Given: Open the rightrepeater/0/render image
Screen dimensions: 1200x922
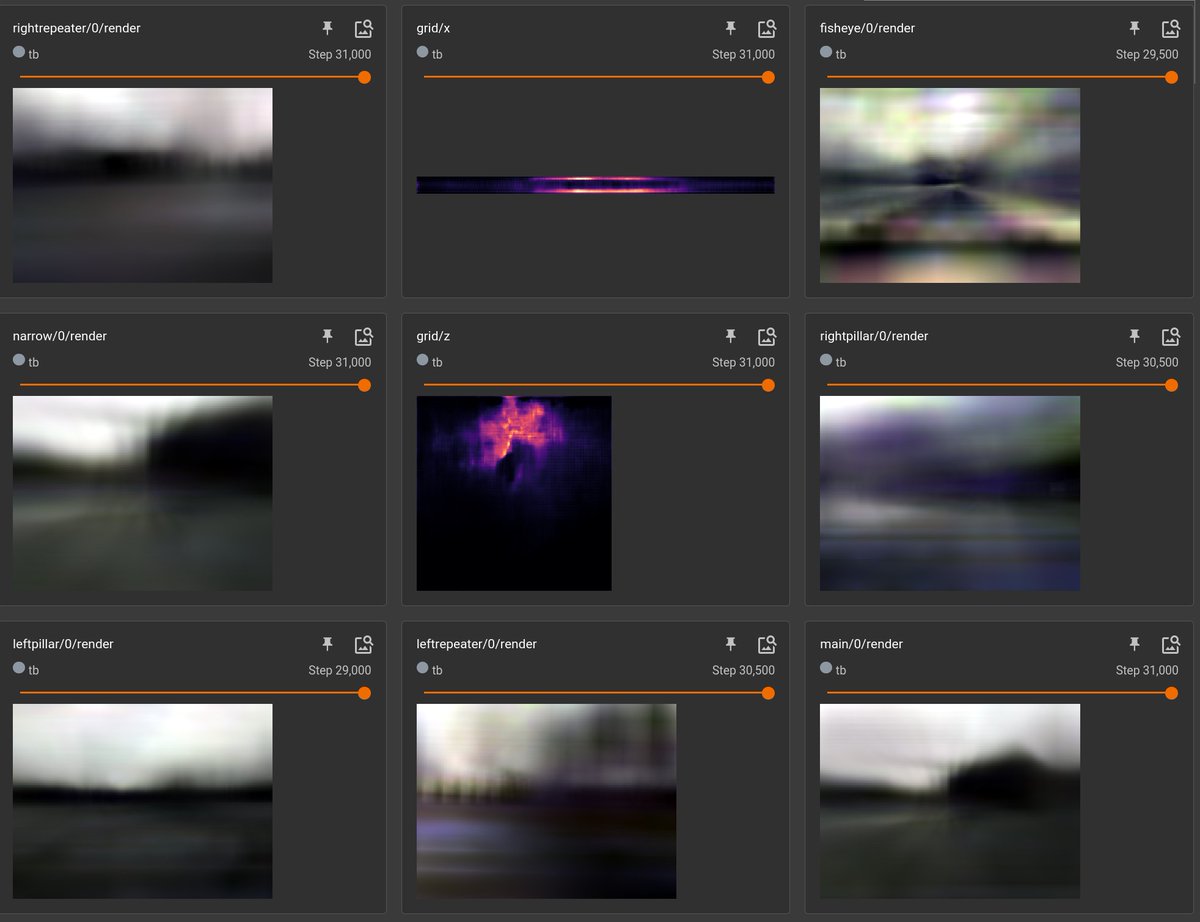Looking at the screenshot, I should [x=142, y=185].
